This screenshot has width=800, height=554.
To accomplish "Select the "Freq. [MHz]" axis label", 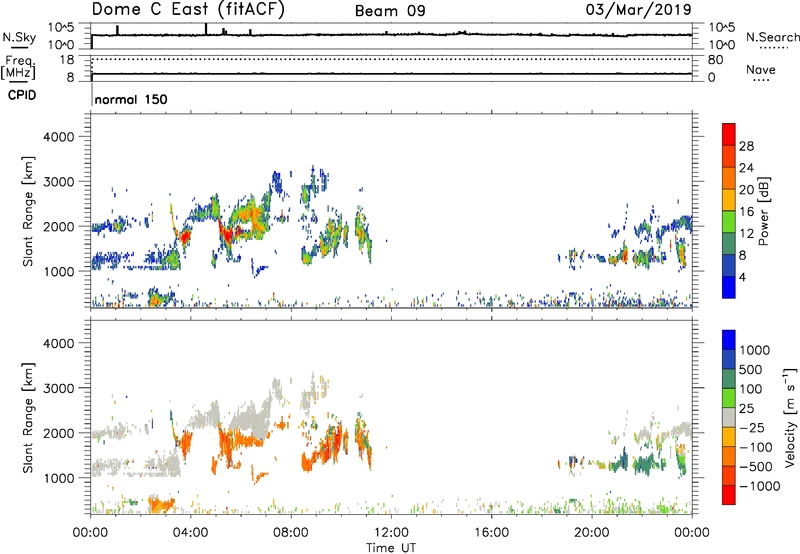I will 19,67.
